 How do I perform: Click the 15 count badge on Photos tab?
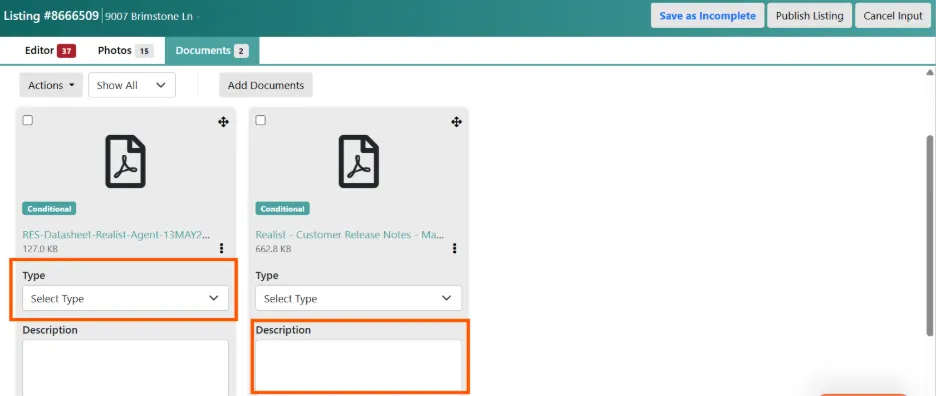(144, 51)
